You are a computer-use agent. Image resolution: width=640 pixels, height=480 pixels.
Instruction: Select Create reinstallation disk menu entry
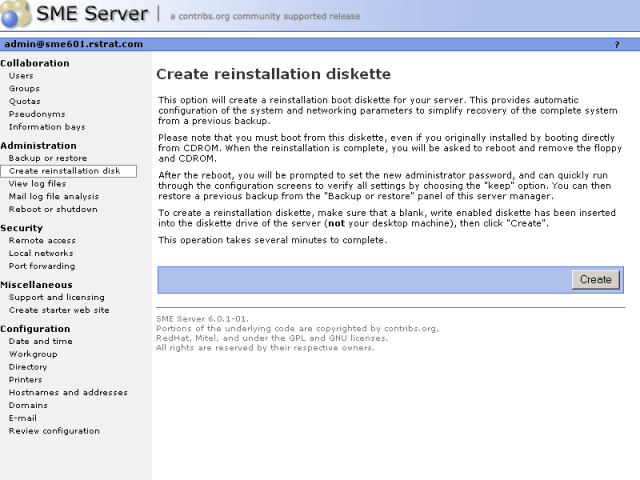[x=69, y=171]
